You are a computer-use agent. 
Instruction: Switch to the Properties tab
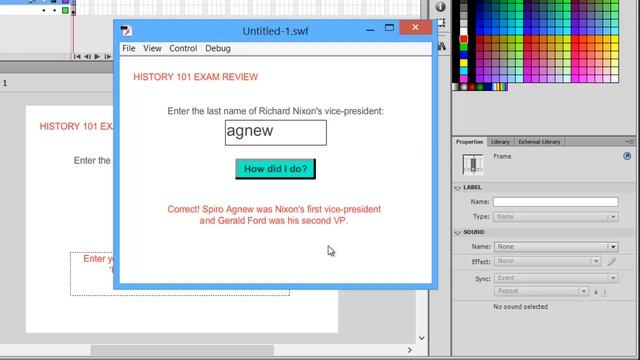(x=469, y=142)
